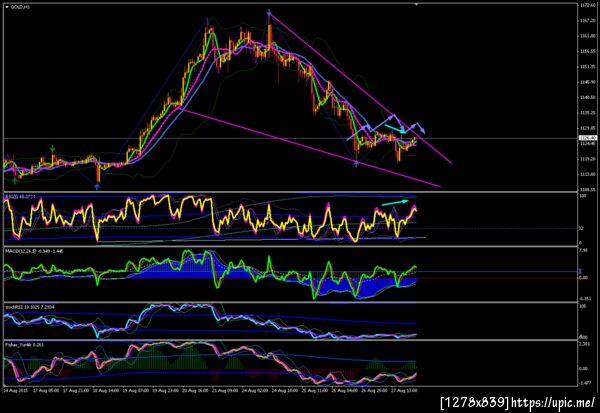Click the GOLD,H1 chart title label
This screenshot has height=413, width=600.
point(20,7)
